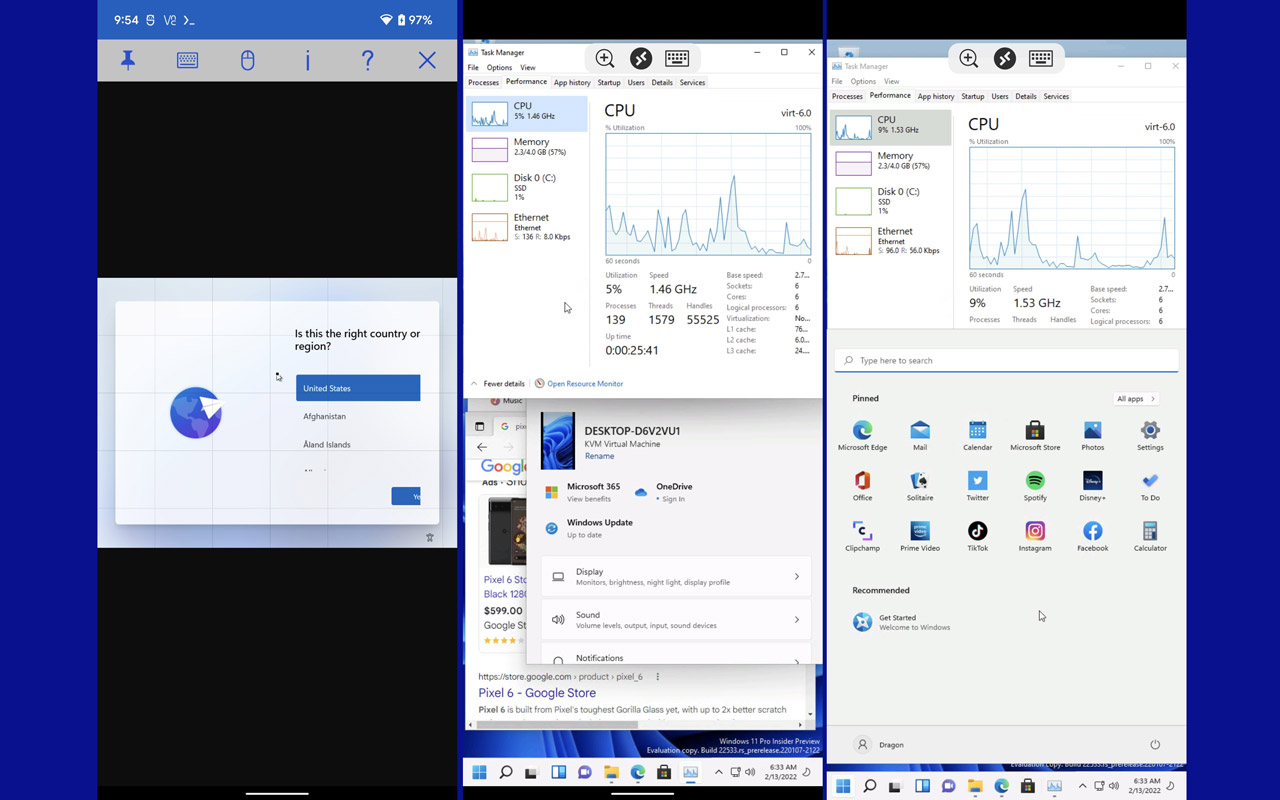
Task: Open Widgets on right screen taskbar
Action: (x=922, y=786)
